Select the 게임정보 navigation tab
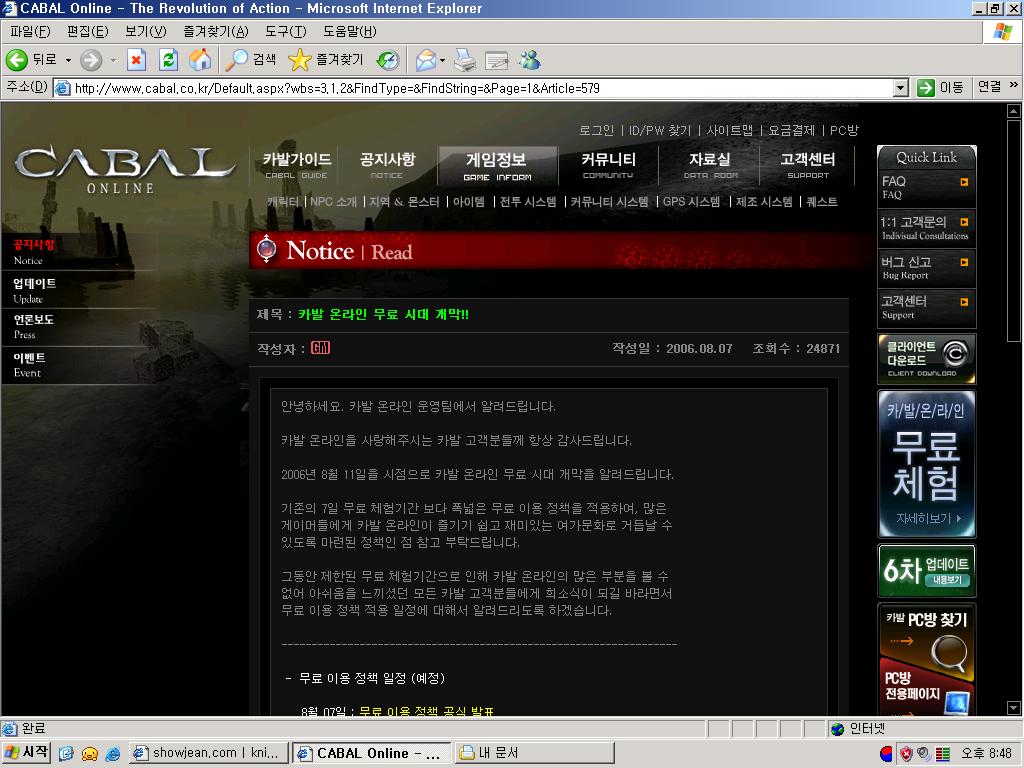1024x768 pixels. pos(498,166)
